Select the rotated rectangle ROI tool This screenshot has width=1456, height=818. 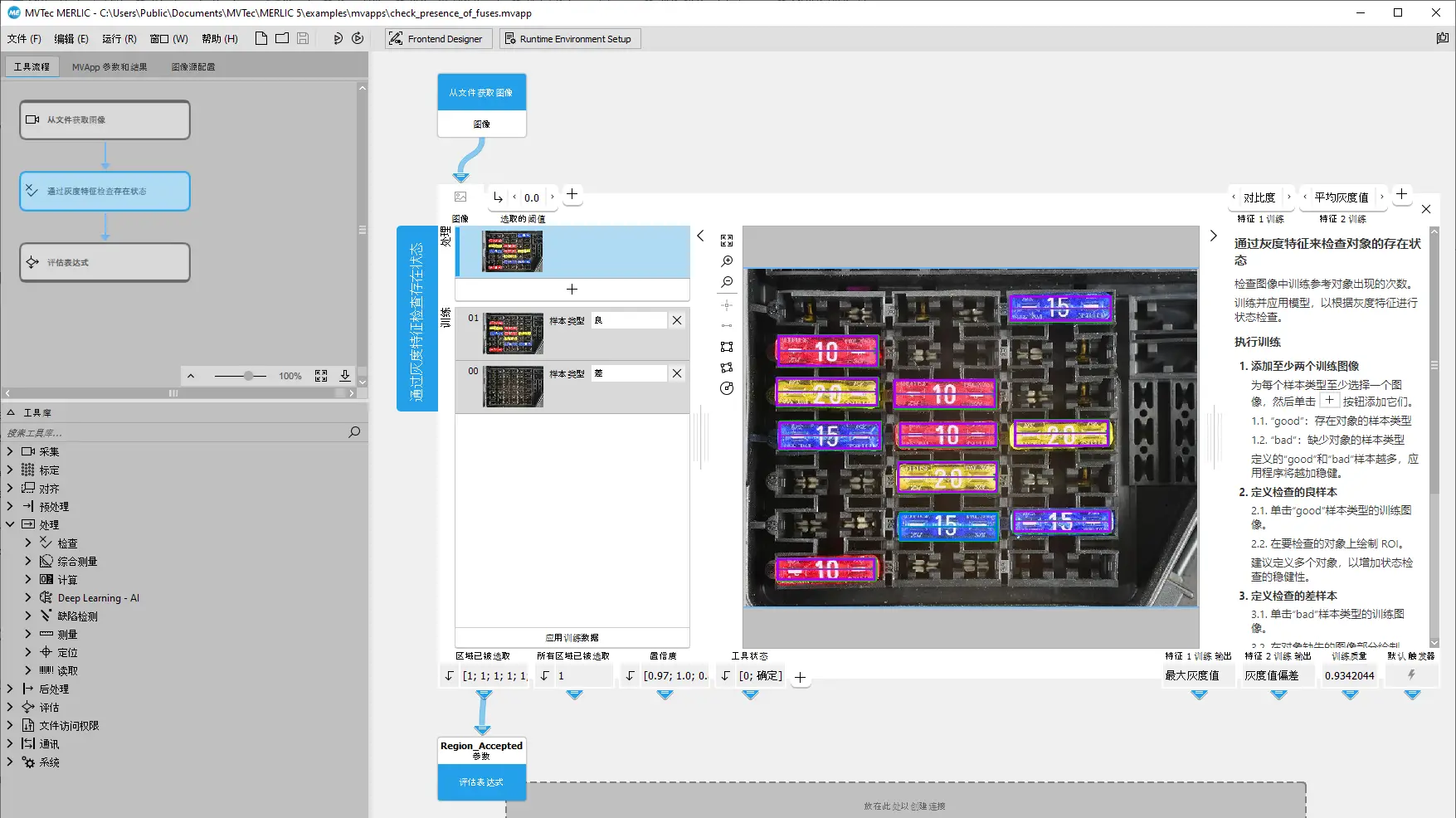pos(727,368)
